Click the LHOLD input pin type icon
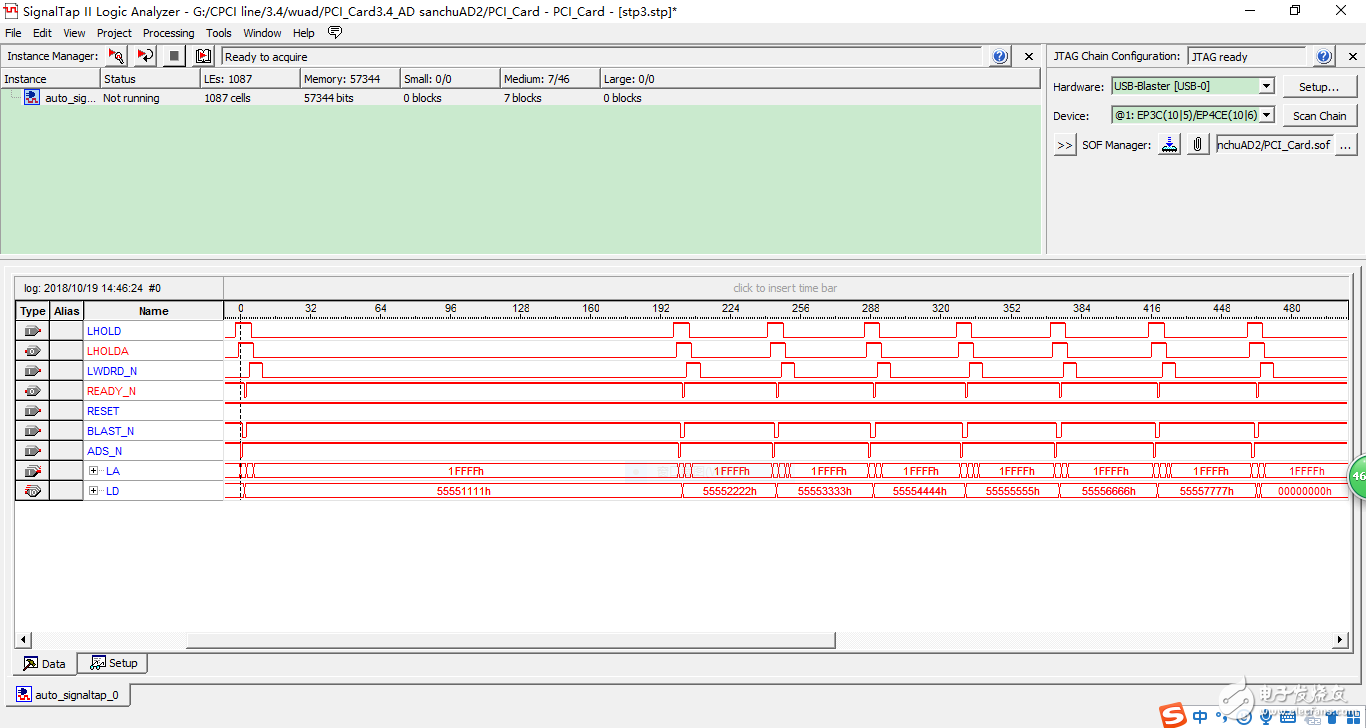The height and width of the screenshot is (728, 1366). 33,331
